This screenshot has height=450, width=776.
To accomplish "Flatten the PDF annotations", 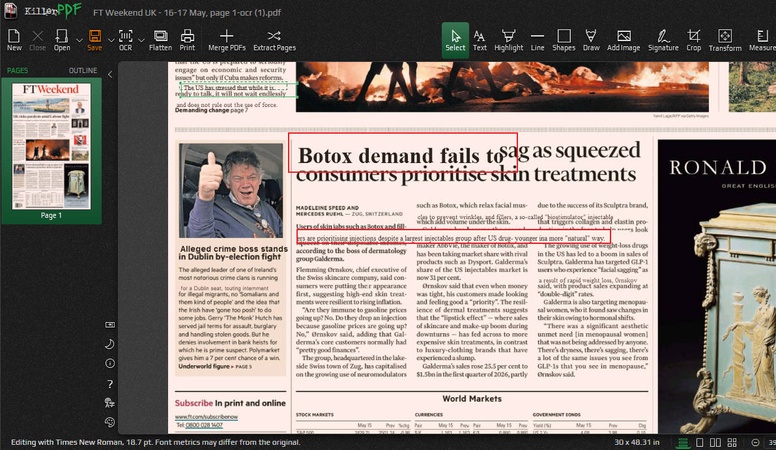I will click(160, 40).
